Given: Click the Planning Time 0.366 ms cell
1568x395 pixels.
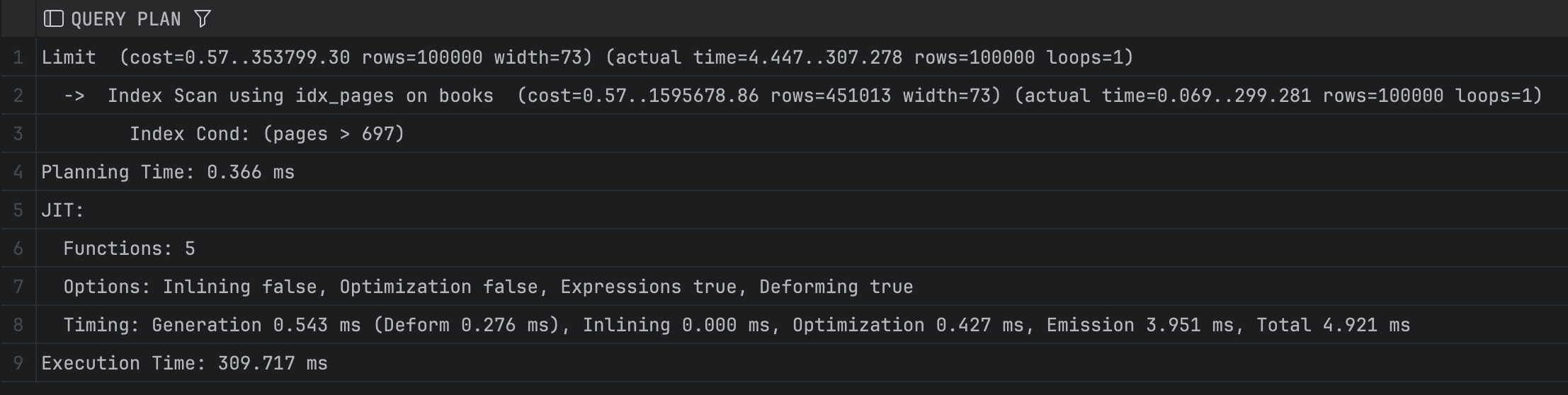Looking at the screenshot, I should tap(168, 172).
